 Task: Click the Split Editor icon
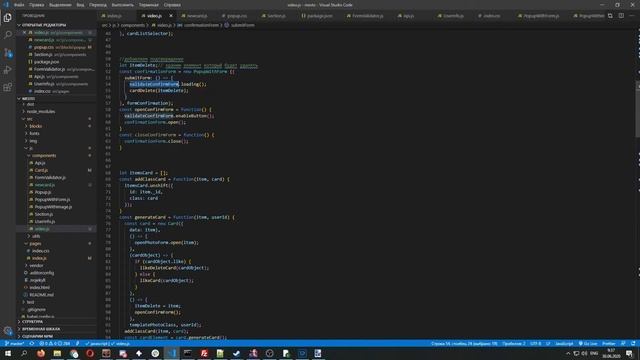click(621, 16)
